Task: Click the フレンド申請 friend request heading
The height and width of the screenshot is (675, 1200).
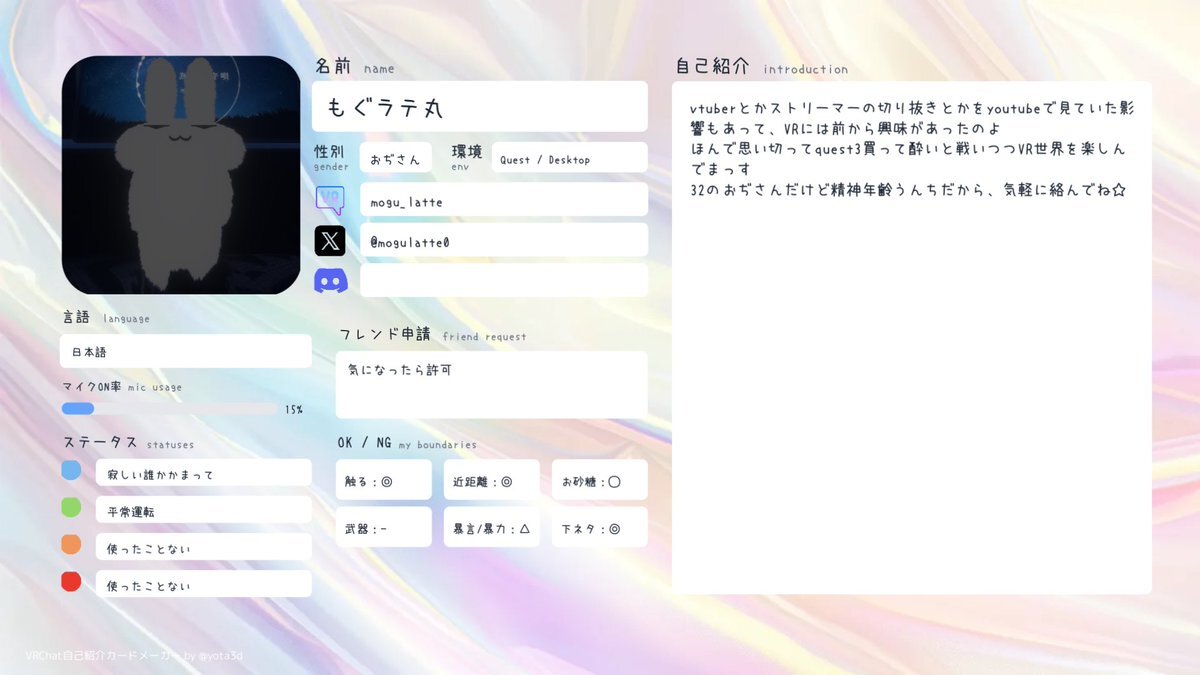Action: (x=433, y=335)
